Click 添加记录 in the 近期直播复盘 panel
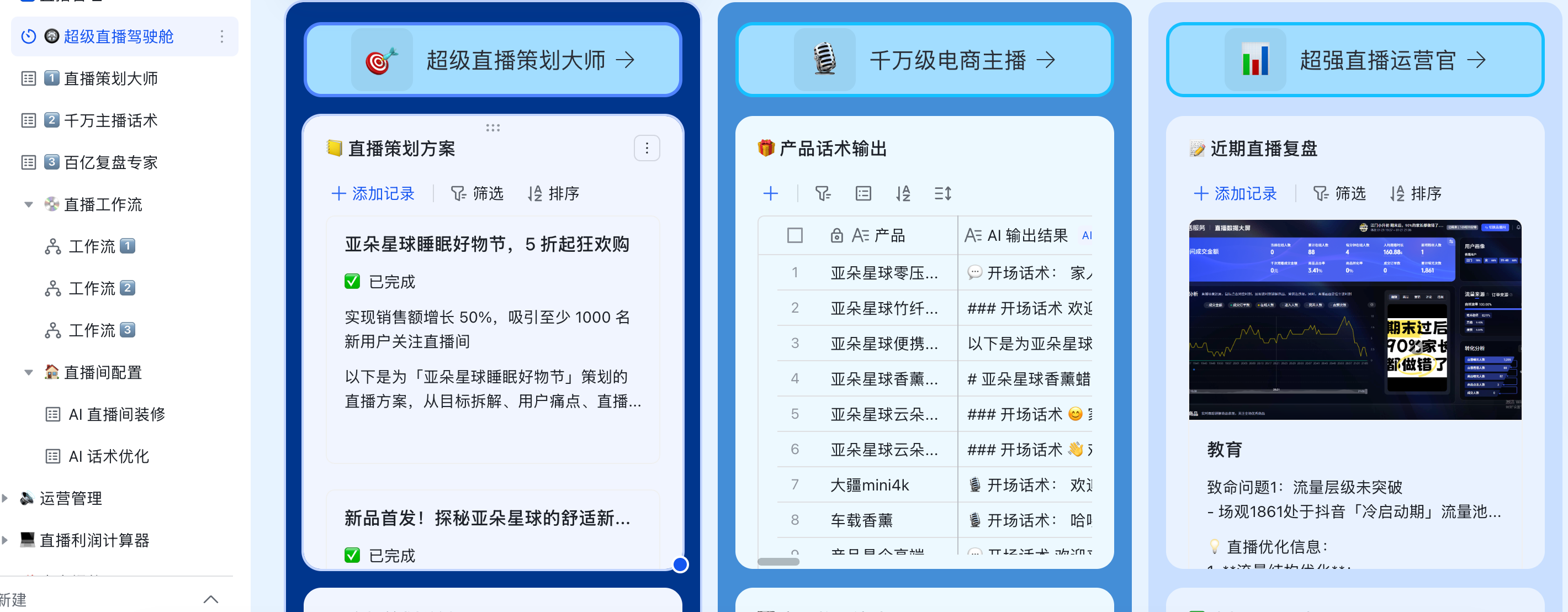The image size is (1568, 612). [x=1235, y=193]
